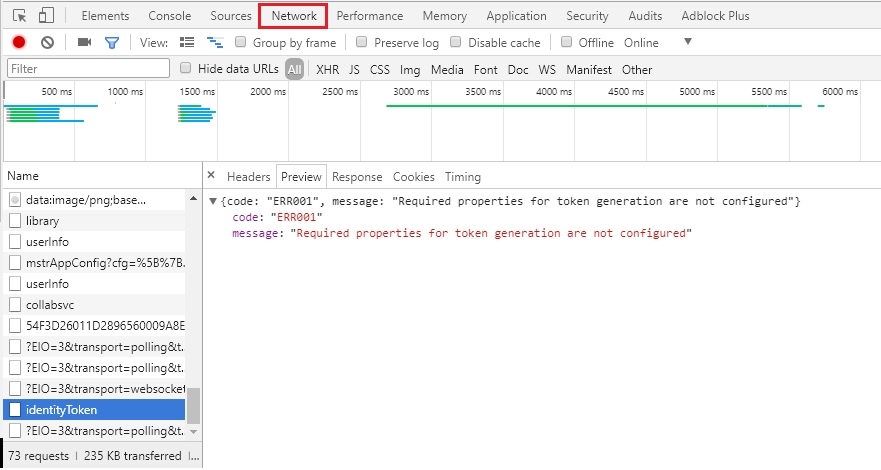Image resolution: width=881 pixels, height=470 pixels.
Task: Toggle the filter funnel icon
Action: pyautogui.click(x=112, y=43)
